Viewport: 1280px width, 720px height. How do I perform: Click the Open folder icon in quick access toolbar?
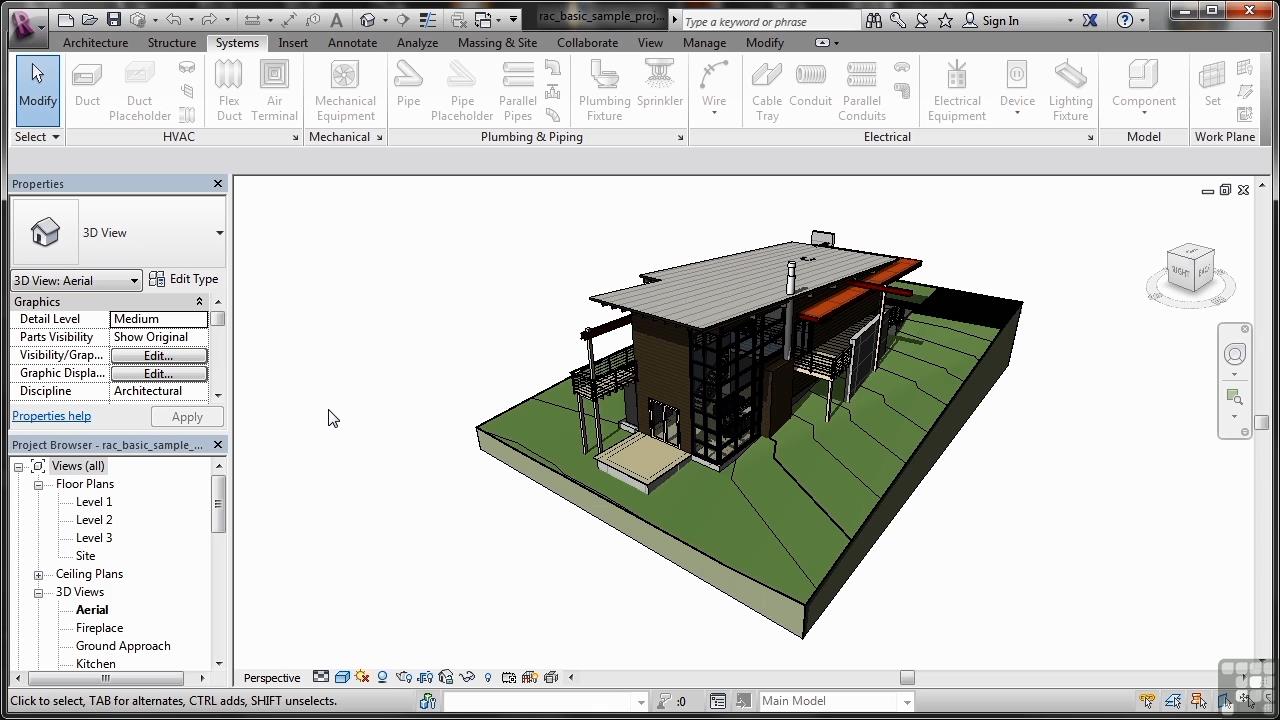click(x=89, y=20)
